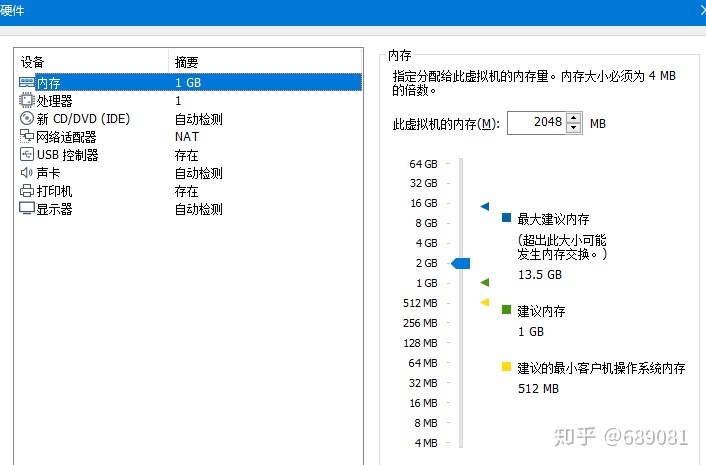Click the 256 MB slider label
The image size is (706, 465).
[420, 323]
